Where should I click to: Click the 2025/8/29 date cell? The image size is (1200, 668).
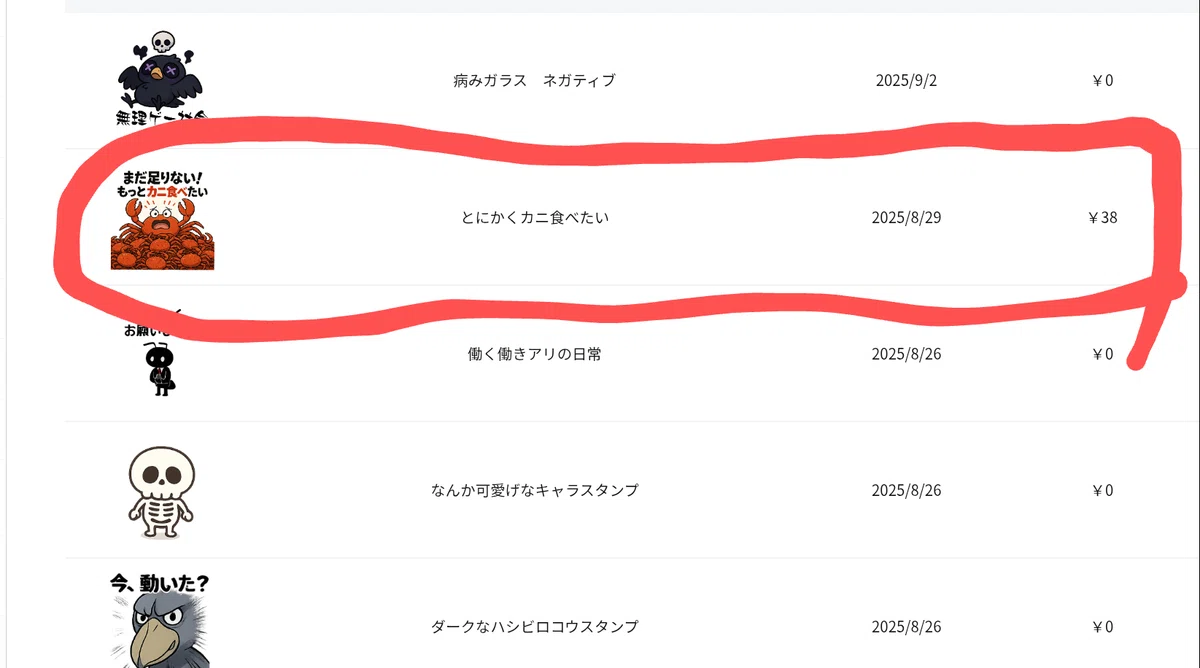point(906,217)
